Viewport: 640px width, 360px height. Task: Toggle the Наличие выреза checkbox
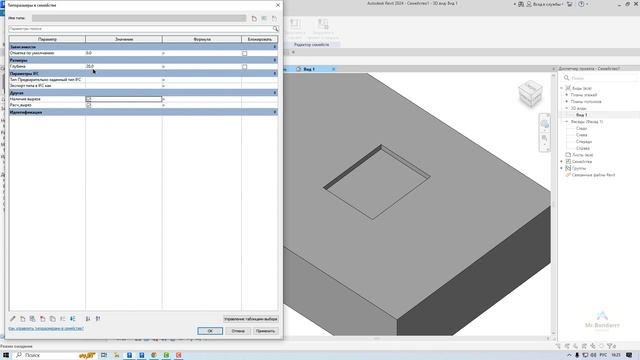89,99
